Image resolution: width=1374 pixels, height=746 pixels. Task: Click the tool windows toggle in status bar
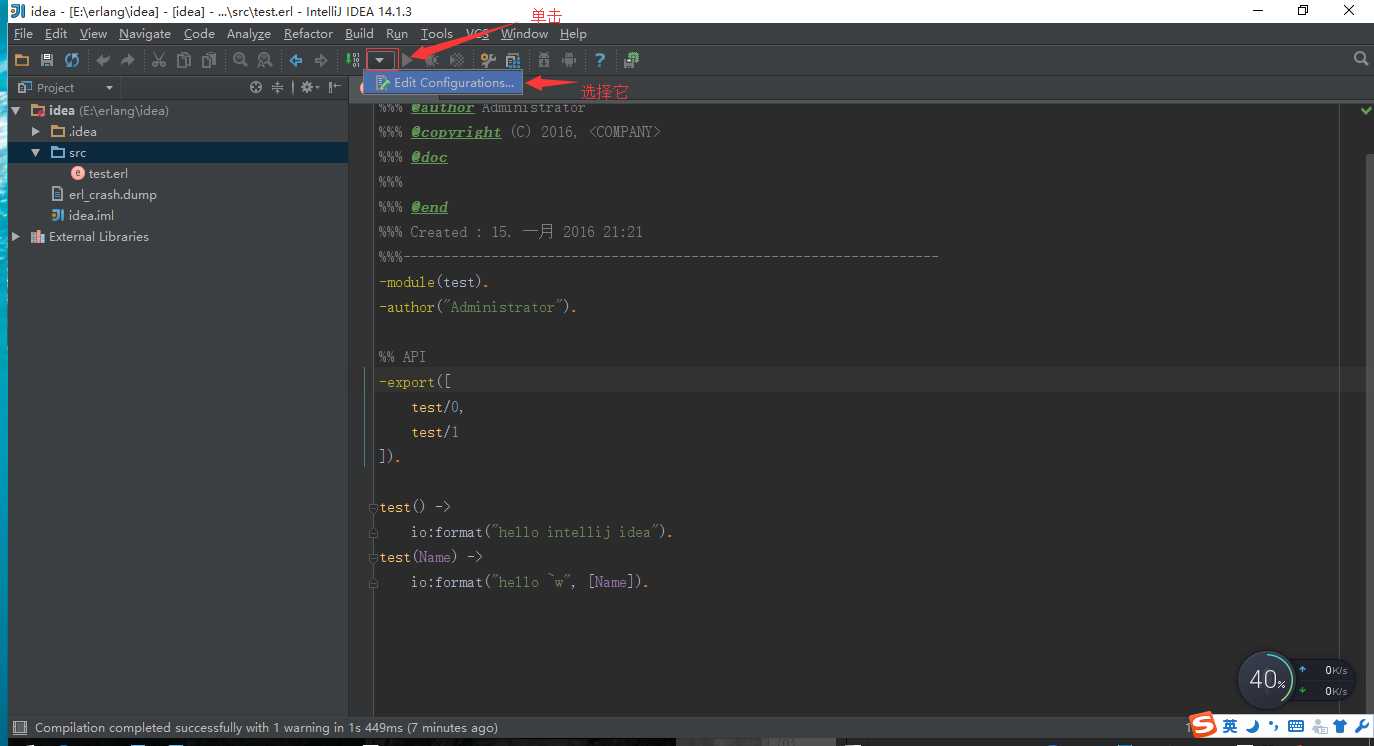tap(18, 728)
